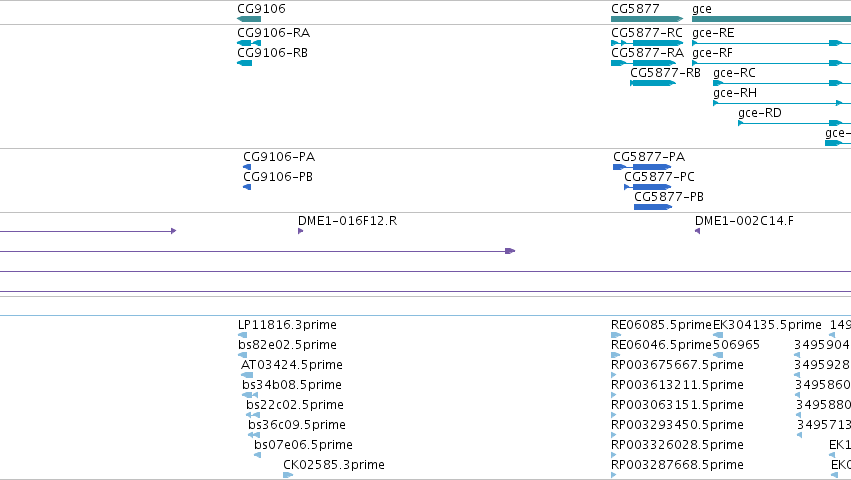The width and height of the screenshot is (851, 480).
Task: Click EST label RP003613211.5prime
Action: (x=677, y=385)
